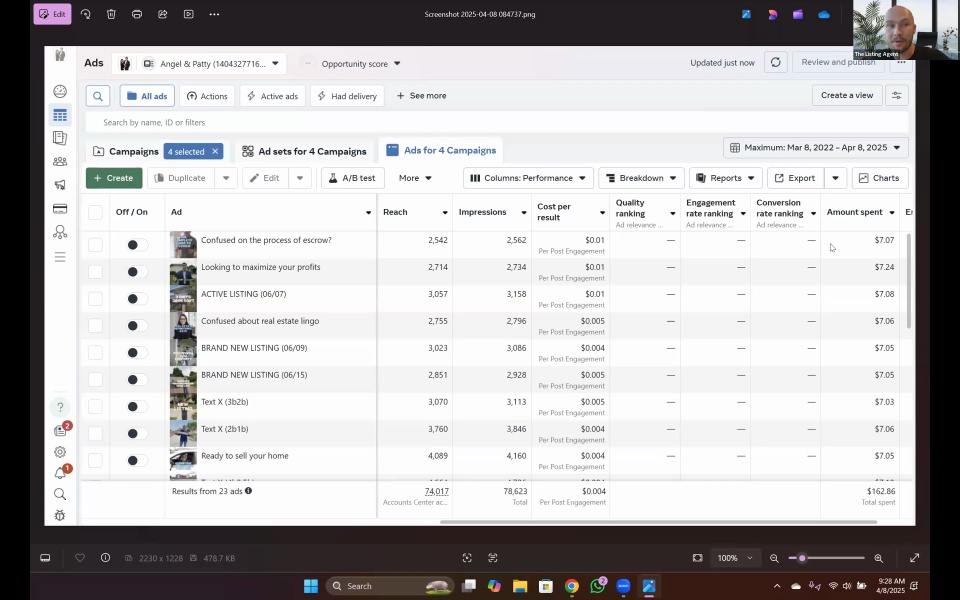
Task: Clear the 4 selected campaigns filter
Action: coord(215,151)
